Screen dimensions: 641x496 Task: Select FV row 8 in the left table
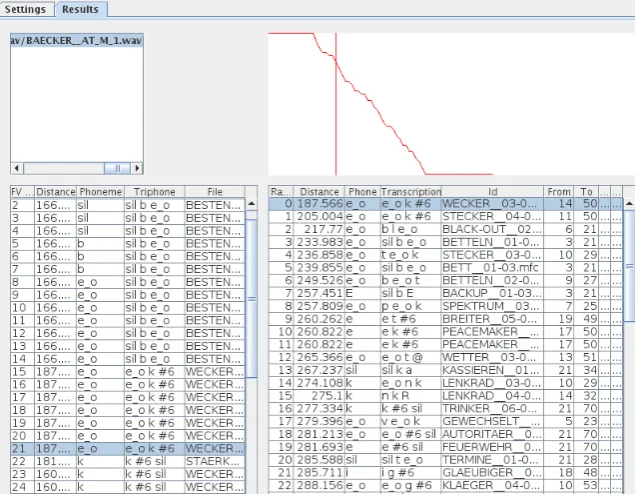[x=128, y=282]
